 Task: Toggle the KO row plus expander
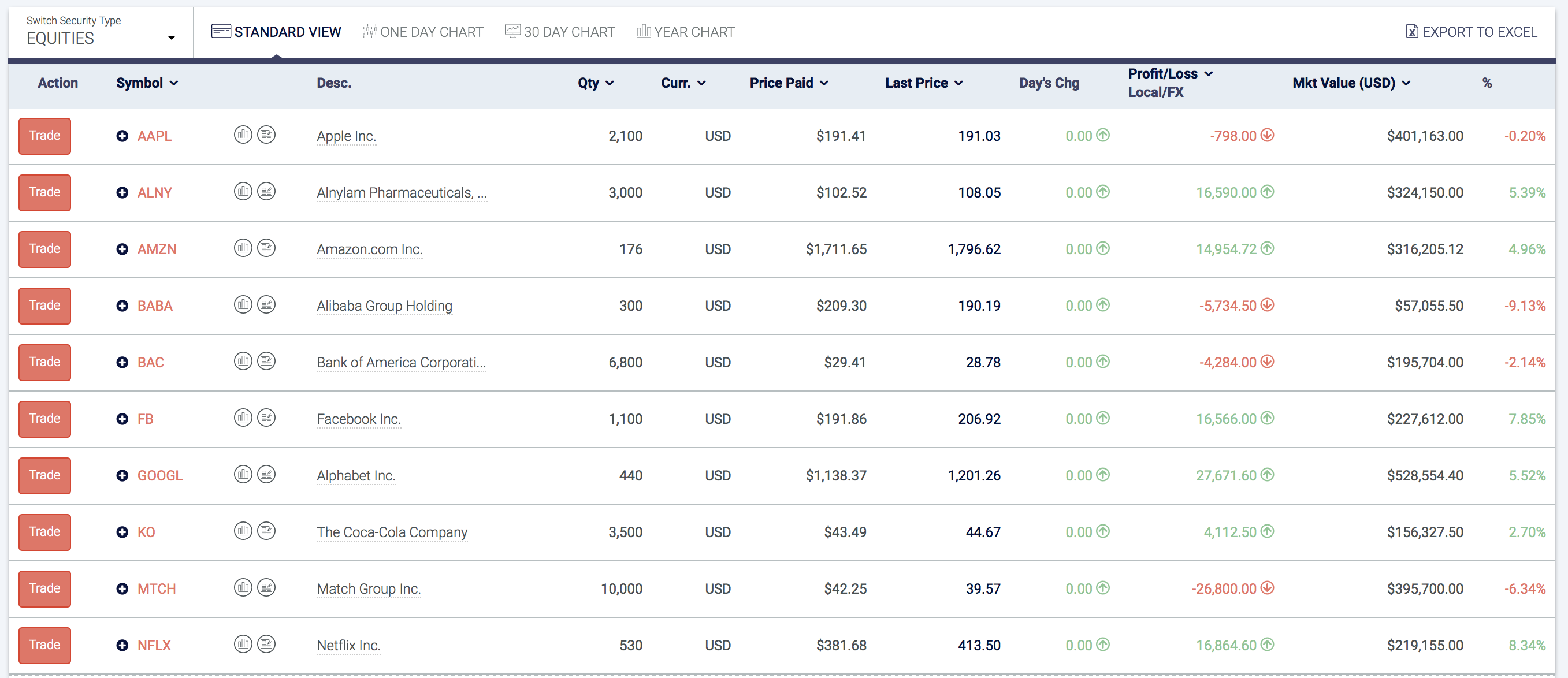coord(122,532)
